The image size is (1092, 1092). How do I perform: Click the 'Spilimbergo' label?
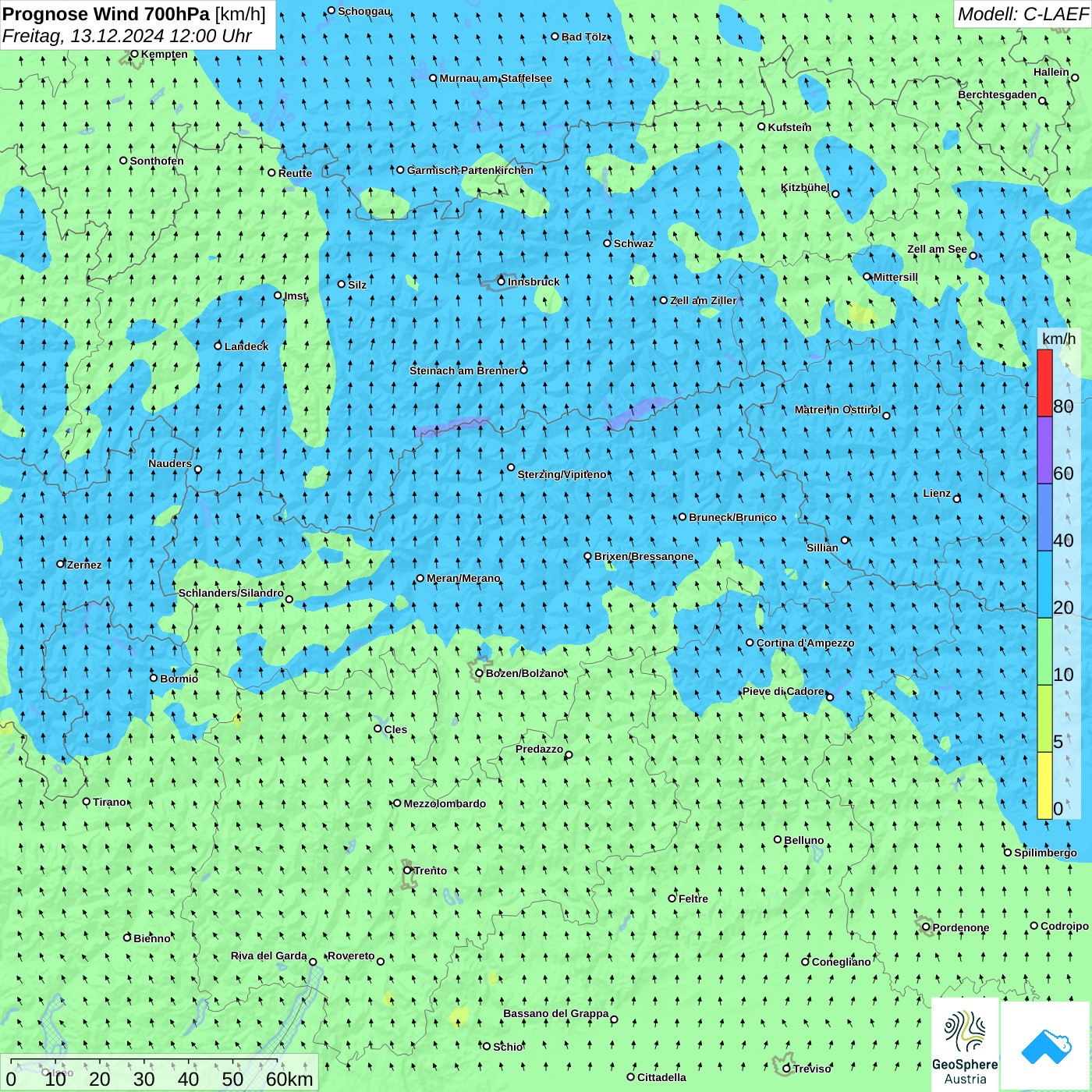point(1045,853)
